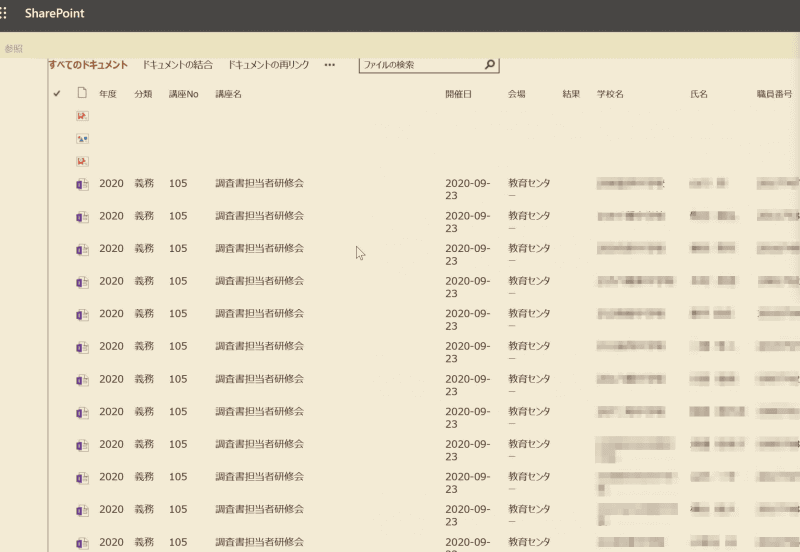Switch to ドキュメントの結合 view

pos(177,65)
